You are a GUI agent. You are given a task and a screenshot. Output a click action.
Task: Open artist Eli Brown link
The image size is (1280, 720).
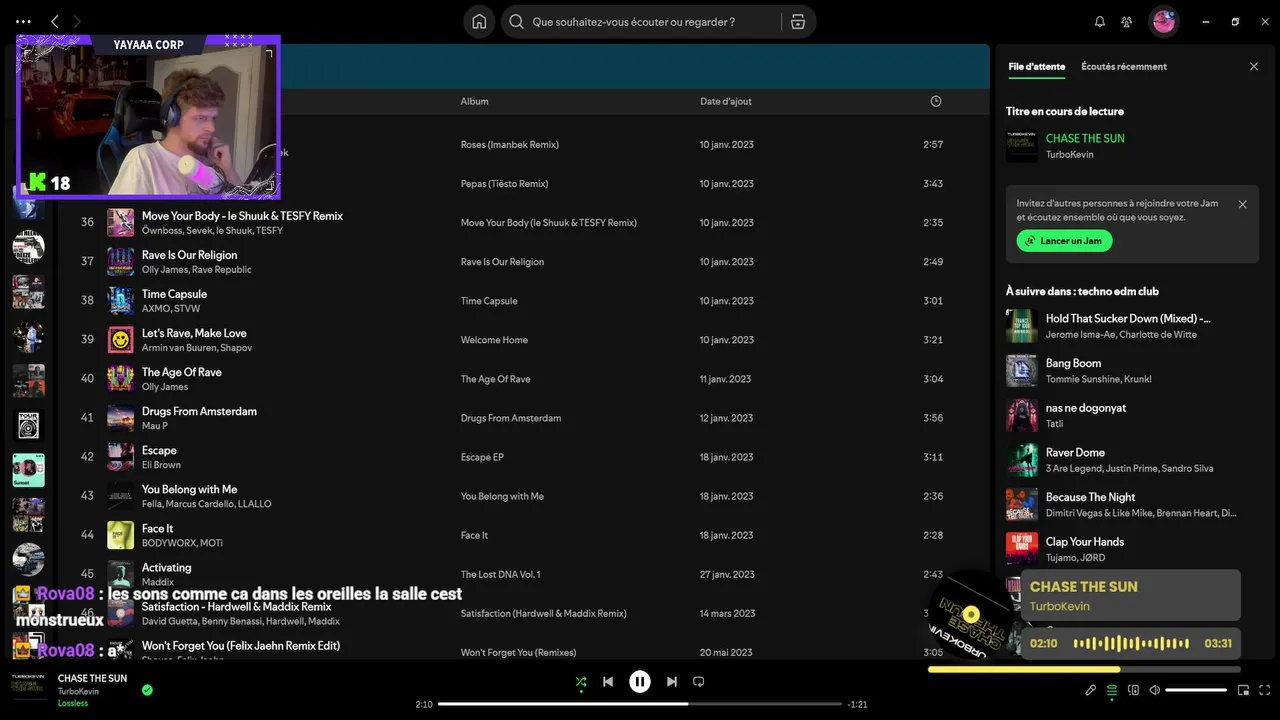pyautogui.click(x=161, y=465)
